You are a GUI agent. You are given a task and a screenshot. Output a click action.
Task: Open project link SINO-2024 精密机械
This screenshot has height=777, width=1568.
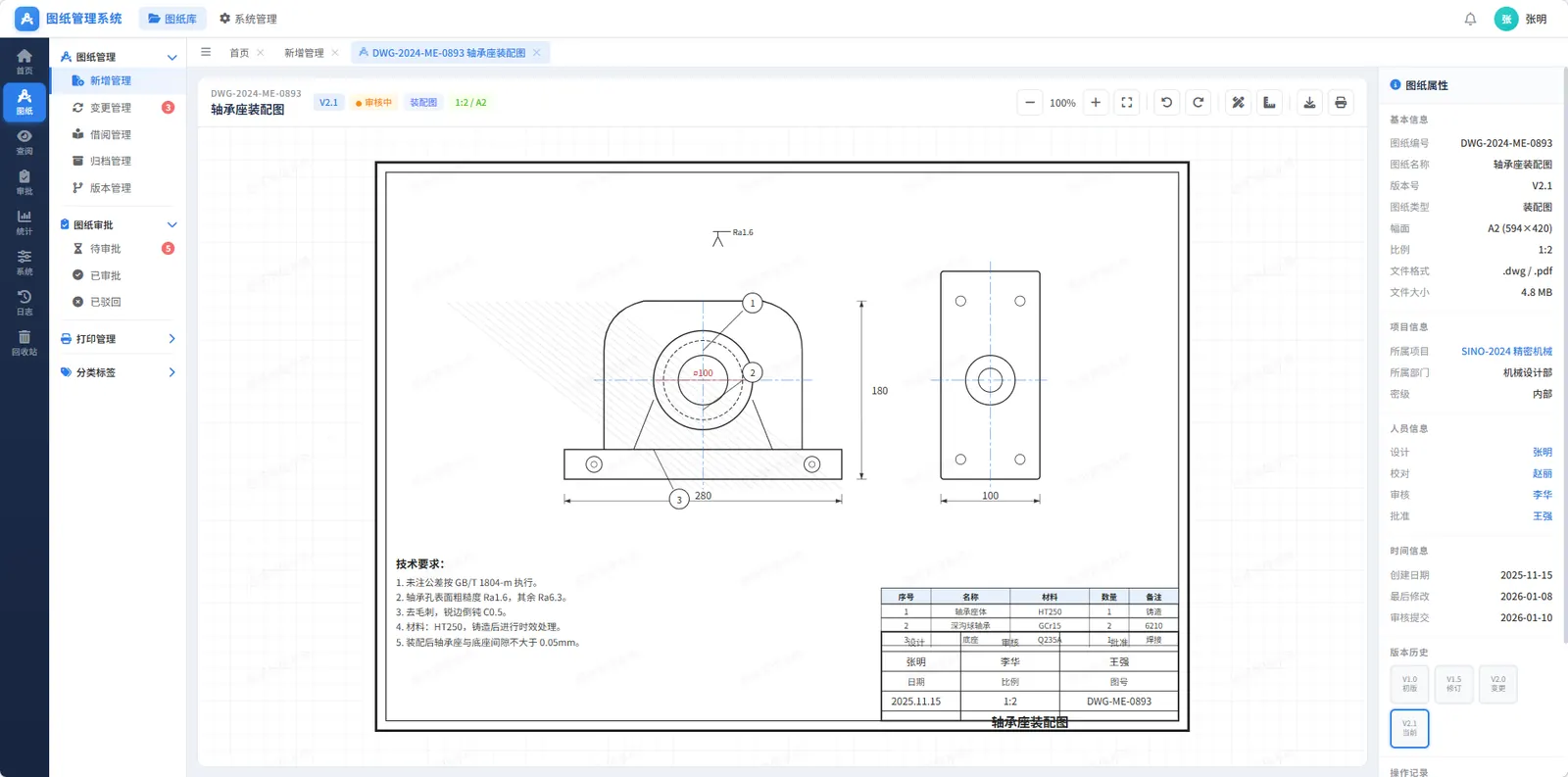coord(1506,352)
